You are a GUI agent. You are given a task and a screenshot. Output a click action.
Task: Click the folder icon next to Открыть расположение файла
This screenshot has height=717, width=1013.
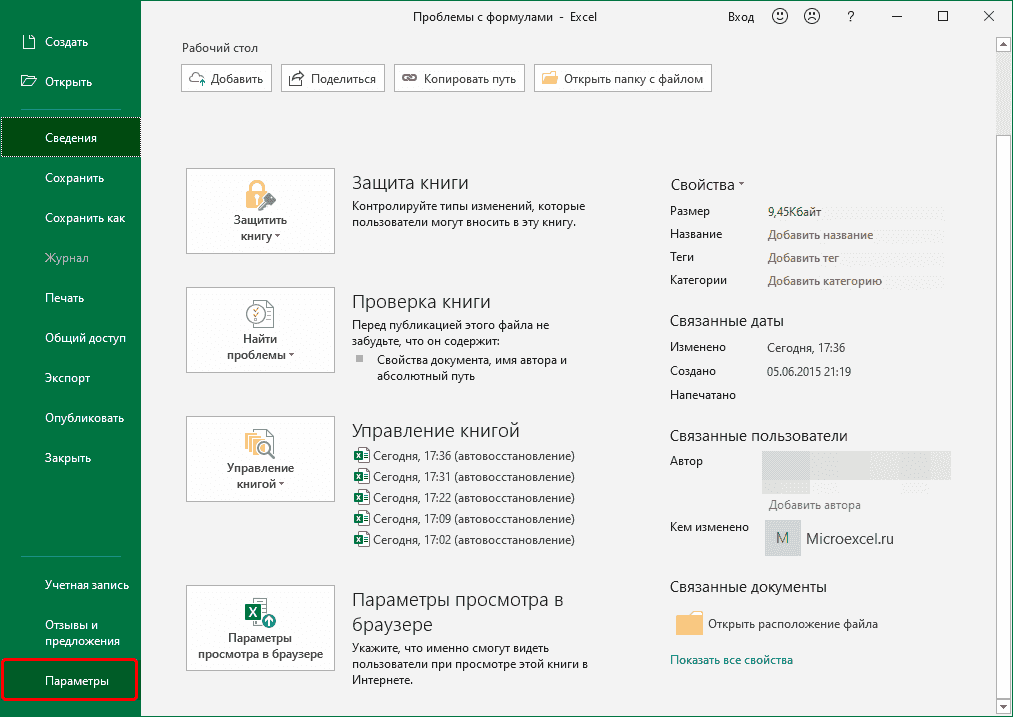point(689,624)
